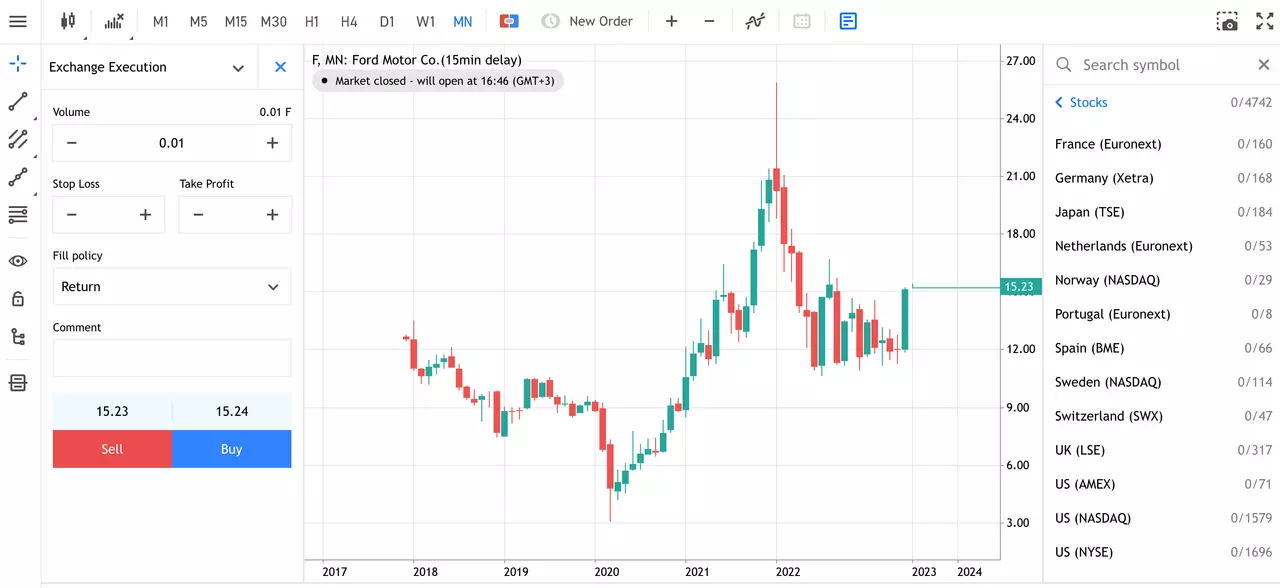Toggle the lock drawings icon
This screenshot has height=588, width=1280.
[18, 299]
